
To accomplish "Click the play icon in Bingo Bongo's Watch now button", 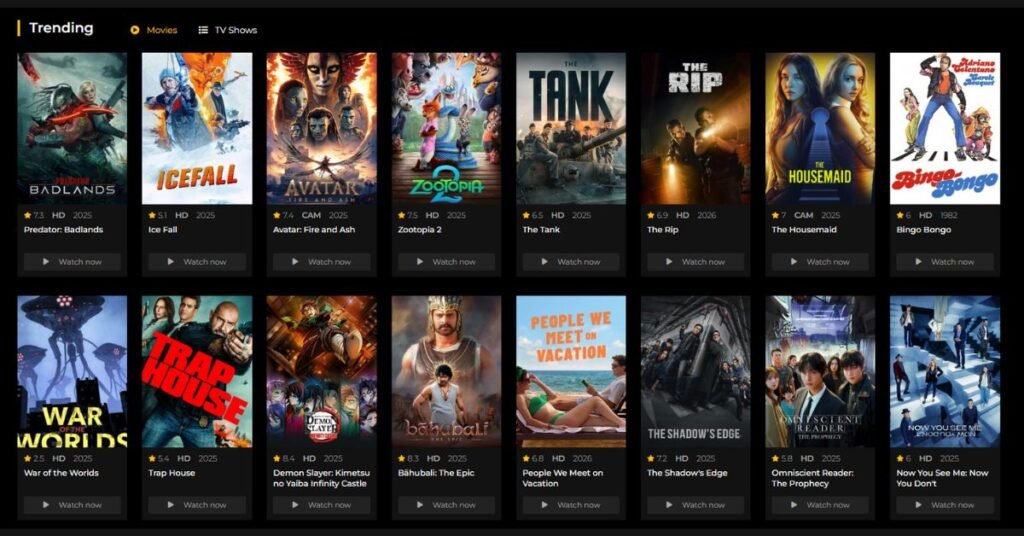I will tap(919, 262).
